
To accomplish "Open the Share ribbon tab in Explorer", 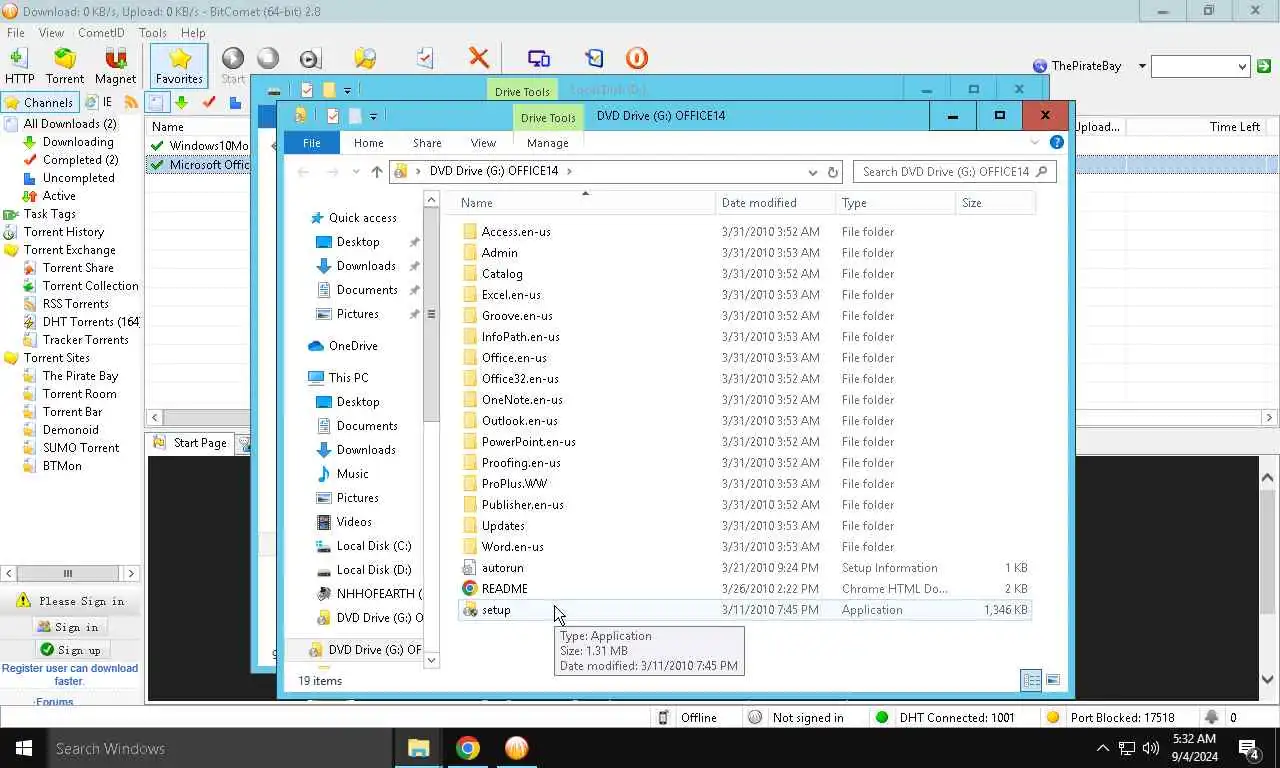I will pyautogui.click(x=427, y=143).
